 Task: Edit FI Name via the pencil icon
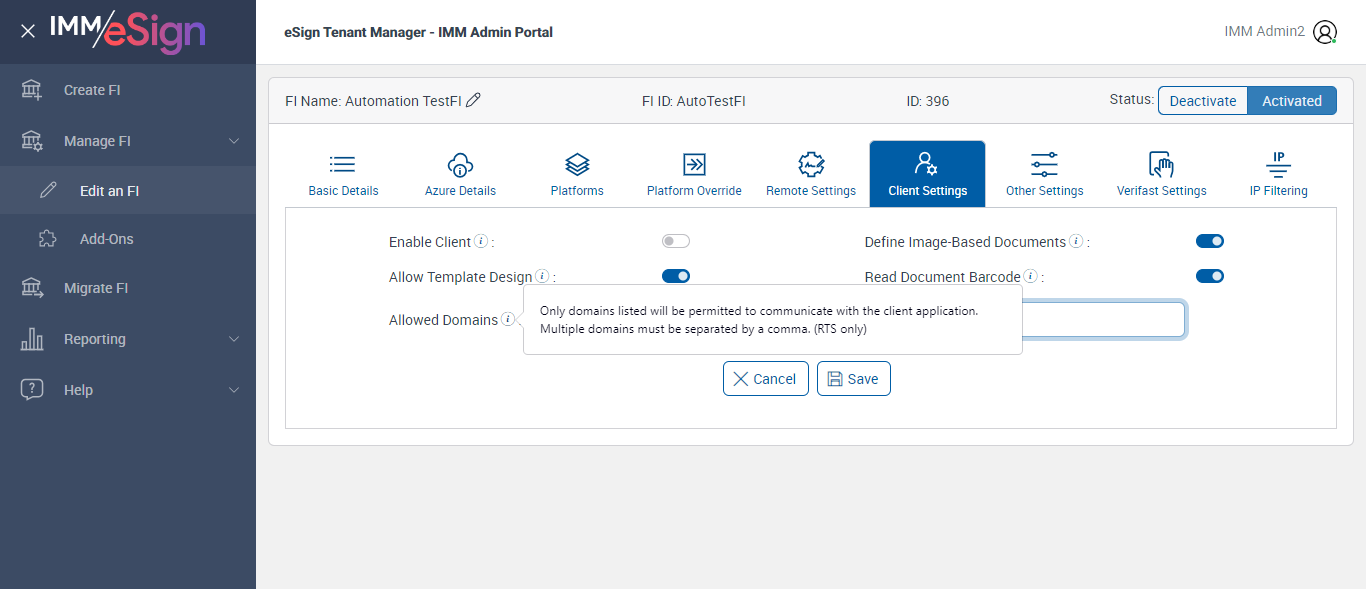(x=474, y=100)
